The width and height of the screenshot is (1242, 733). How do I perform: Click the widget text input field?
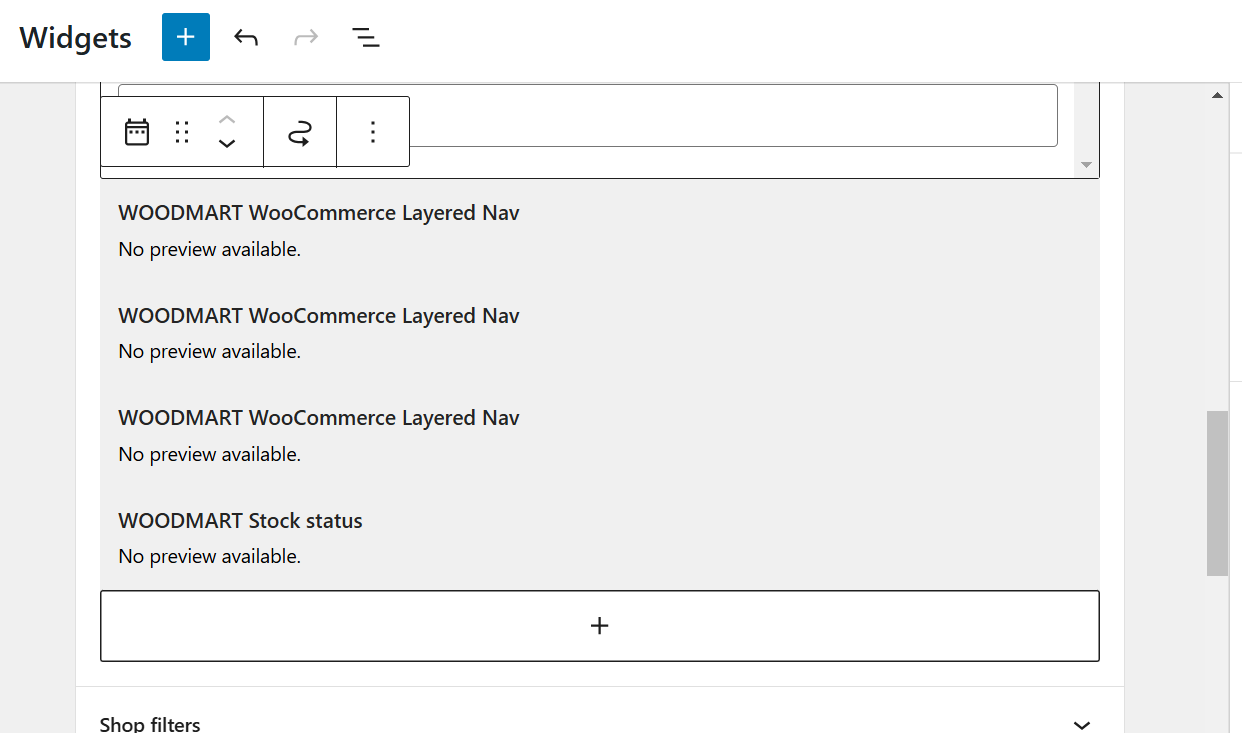[x=588, y=115]
